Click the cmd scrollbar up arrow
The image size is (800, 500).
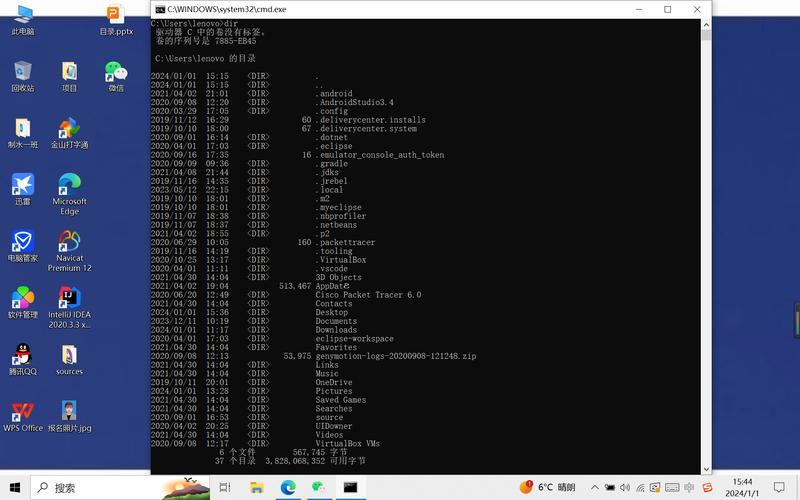[706, 24]
